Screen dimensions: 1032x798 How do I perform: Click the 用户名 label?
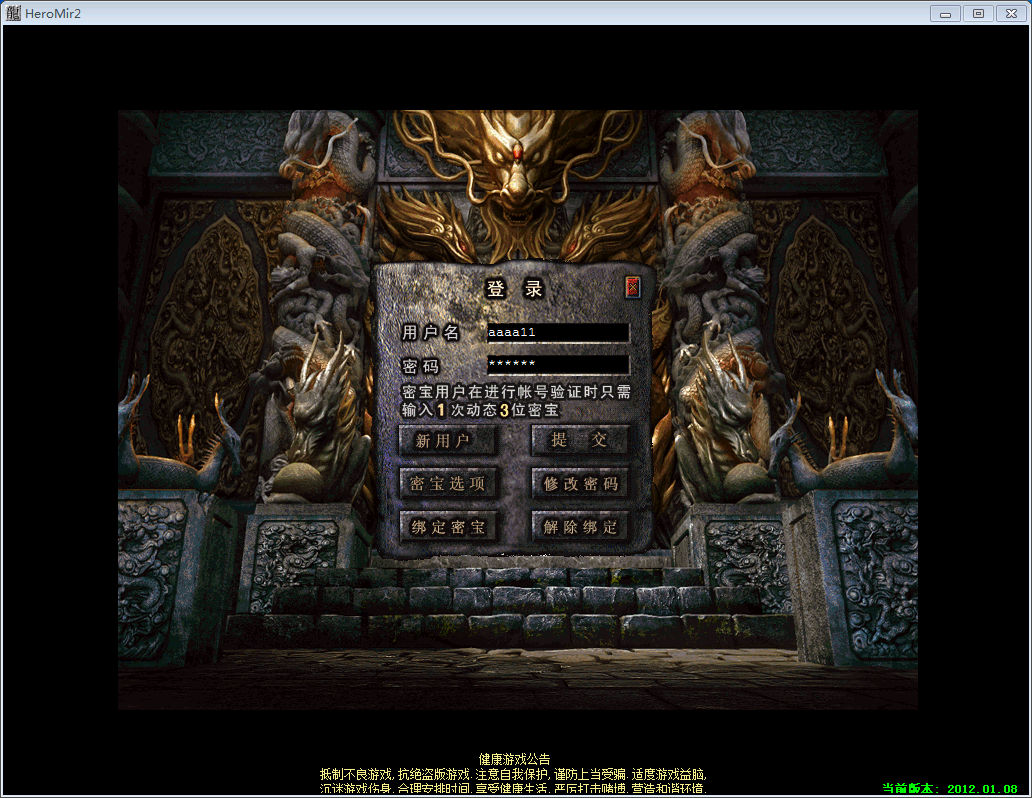430,332
